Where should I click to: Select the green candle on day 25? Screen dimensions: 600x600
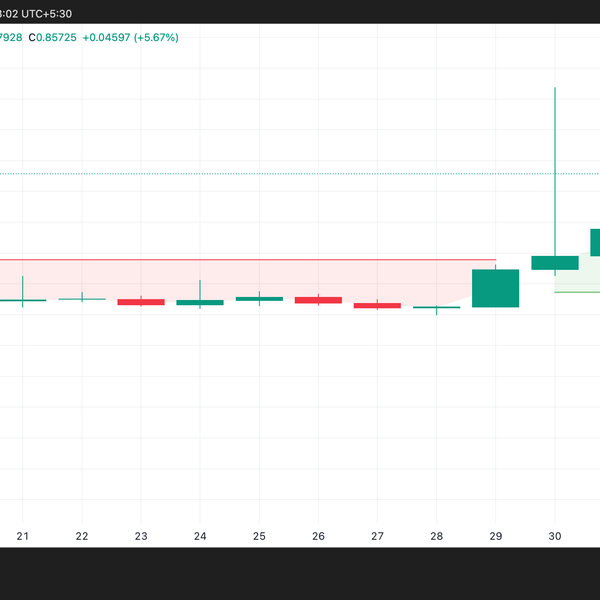tap(259, 299)
